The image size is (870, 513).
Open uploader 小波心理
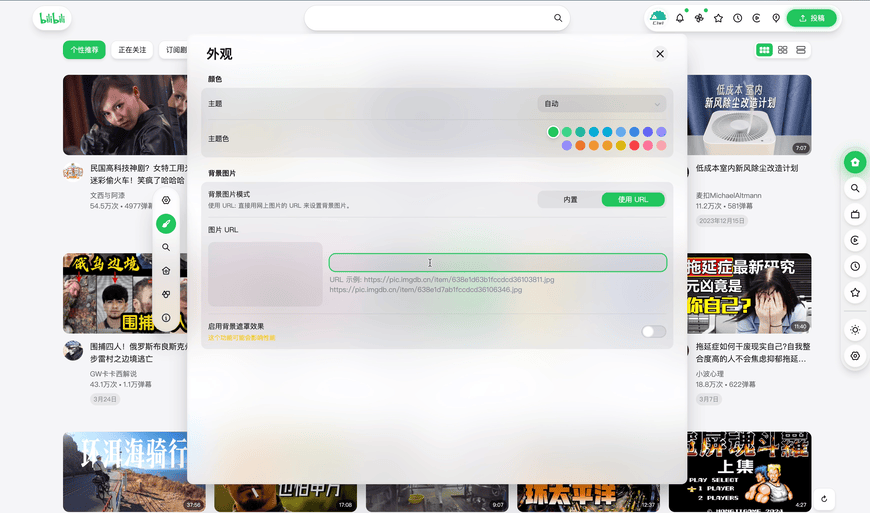[710, 374]
